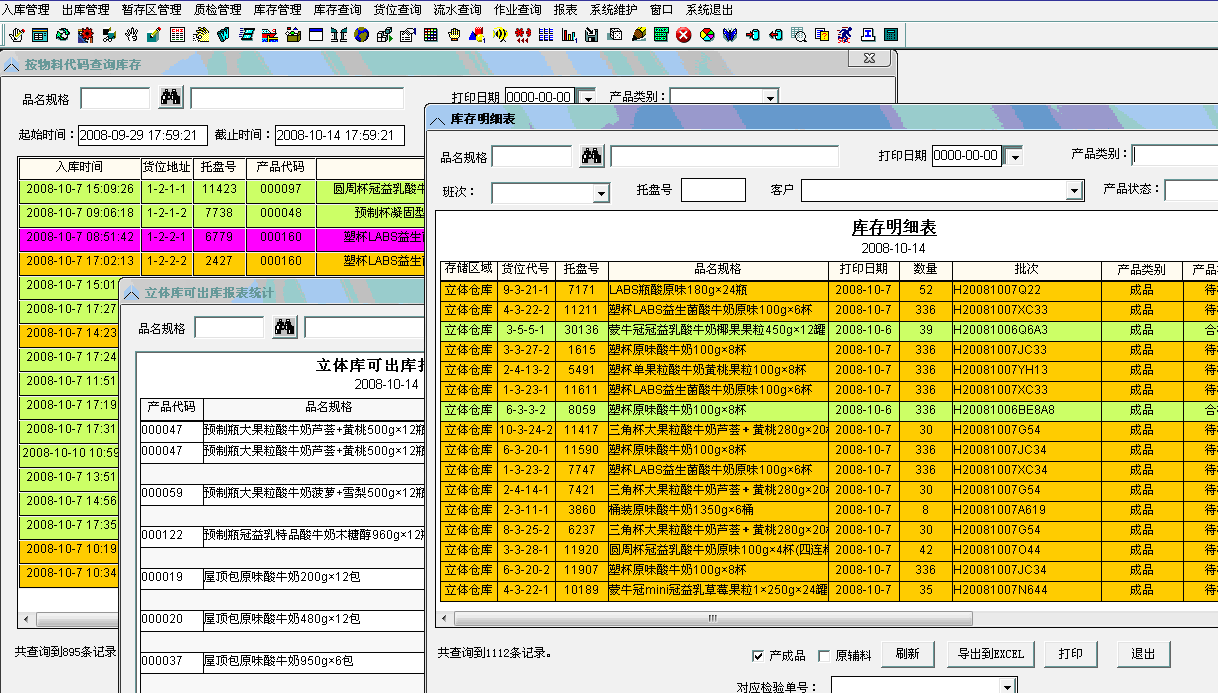Click the floppy disk save toolbar icon
The height and width of the screenshot is (693, 1218).
point(592,35)
